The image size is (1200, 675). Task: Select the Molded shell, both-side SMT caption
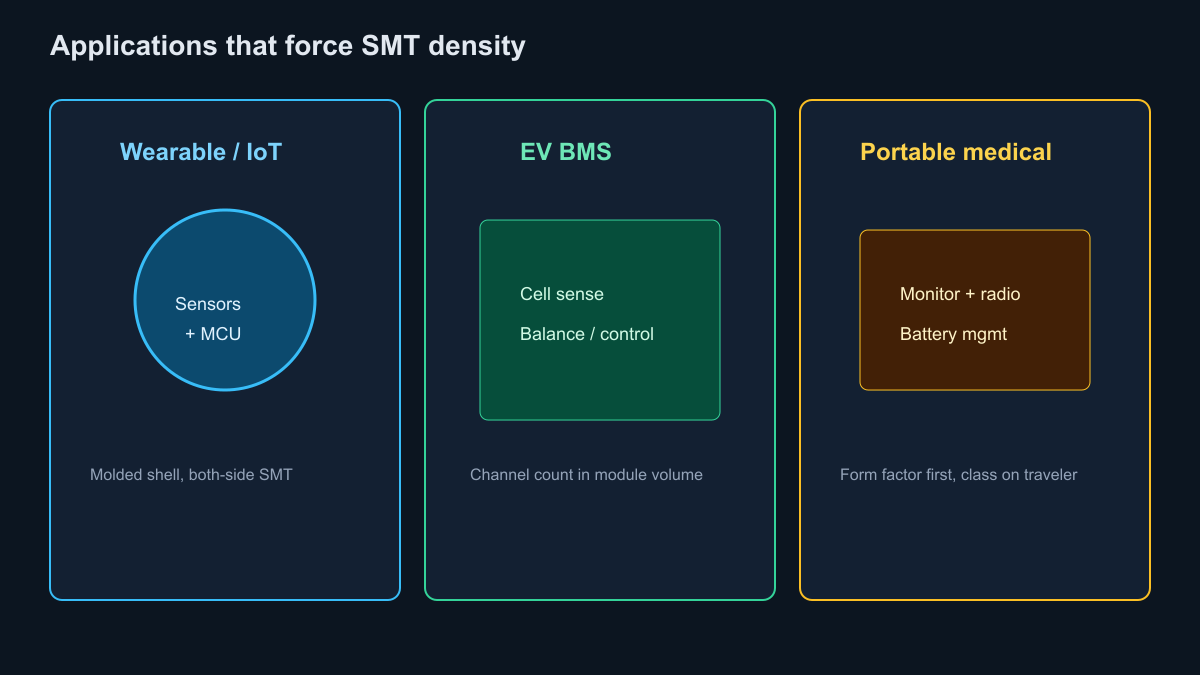(191, 475)
